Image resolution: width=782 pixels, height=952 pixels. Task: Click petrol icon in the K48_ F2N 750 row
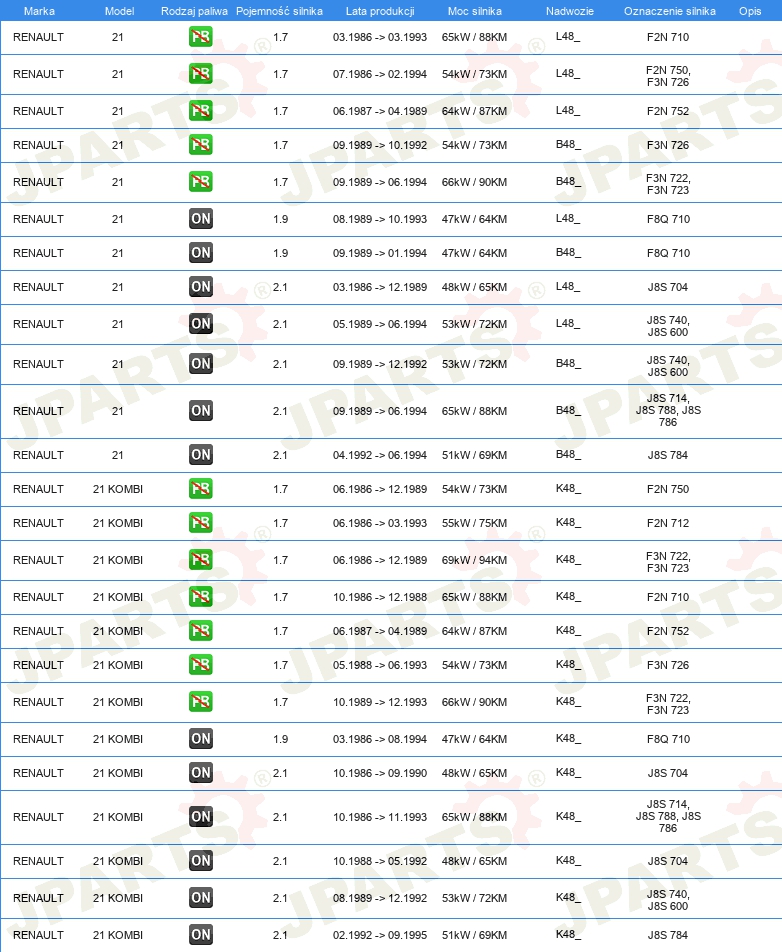(200, 489)
